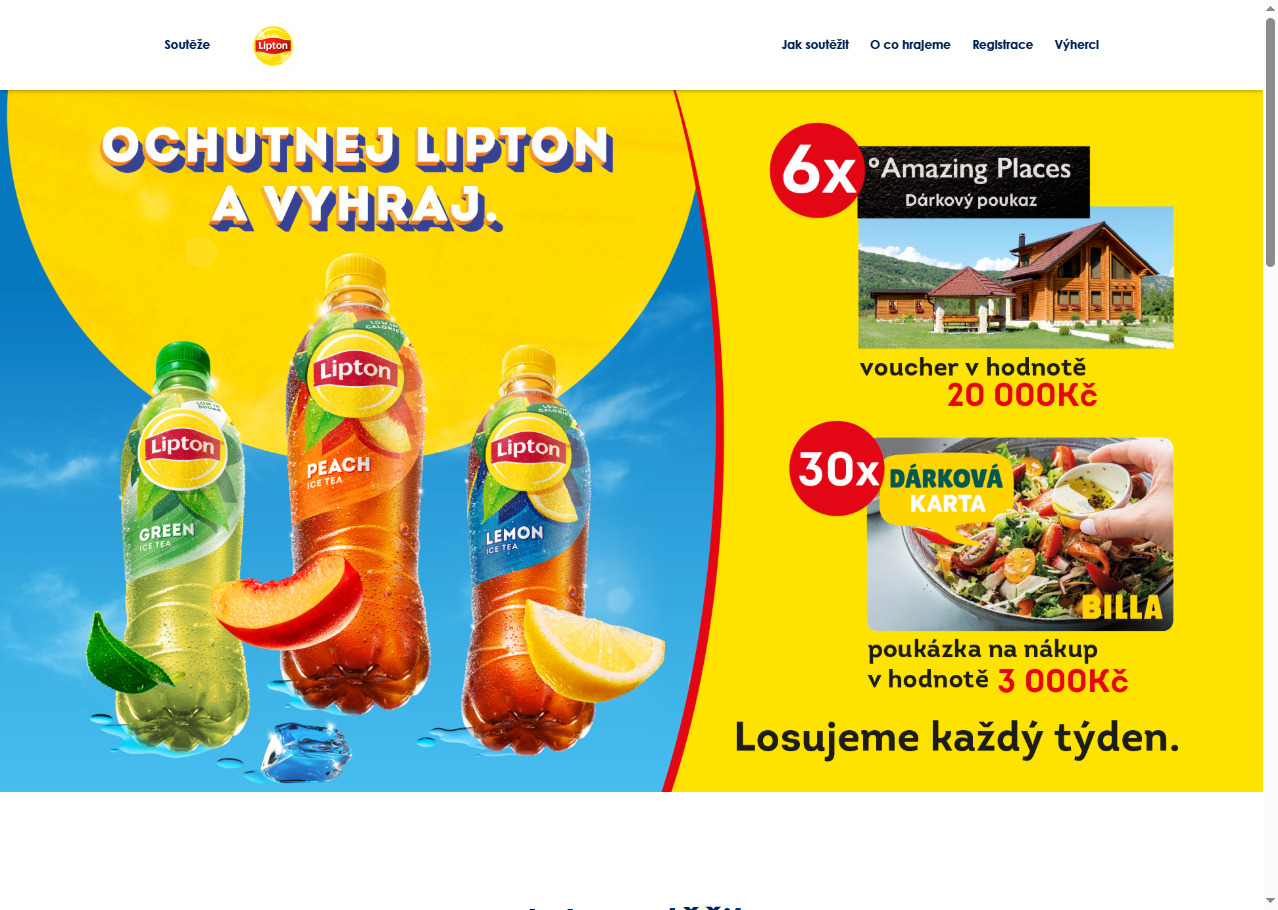Click the Amazing Places Dárkový poukaz label
The height and width of the screenshot is (910, 1278).
[x=973, y=182]
